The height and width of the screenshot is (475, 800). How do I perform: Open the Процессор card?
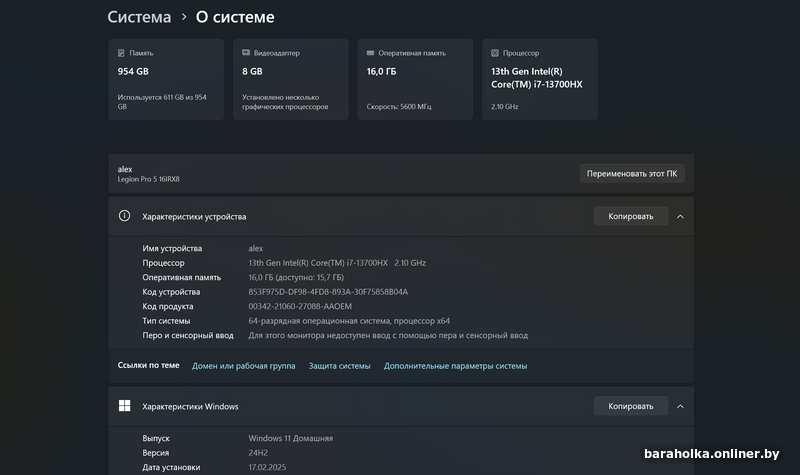540,80
